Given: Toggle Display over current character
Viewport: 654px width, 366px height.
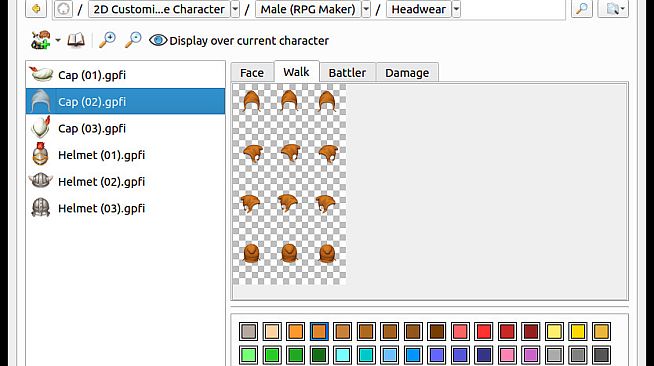Looking at the screenshot, I should coord(239,40).
